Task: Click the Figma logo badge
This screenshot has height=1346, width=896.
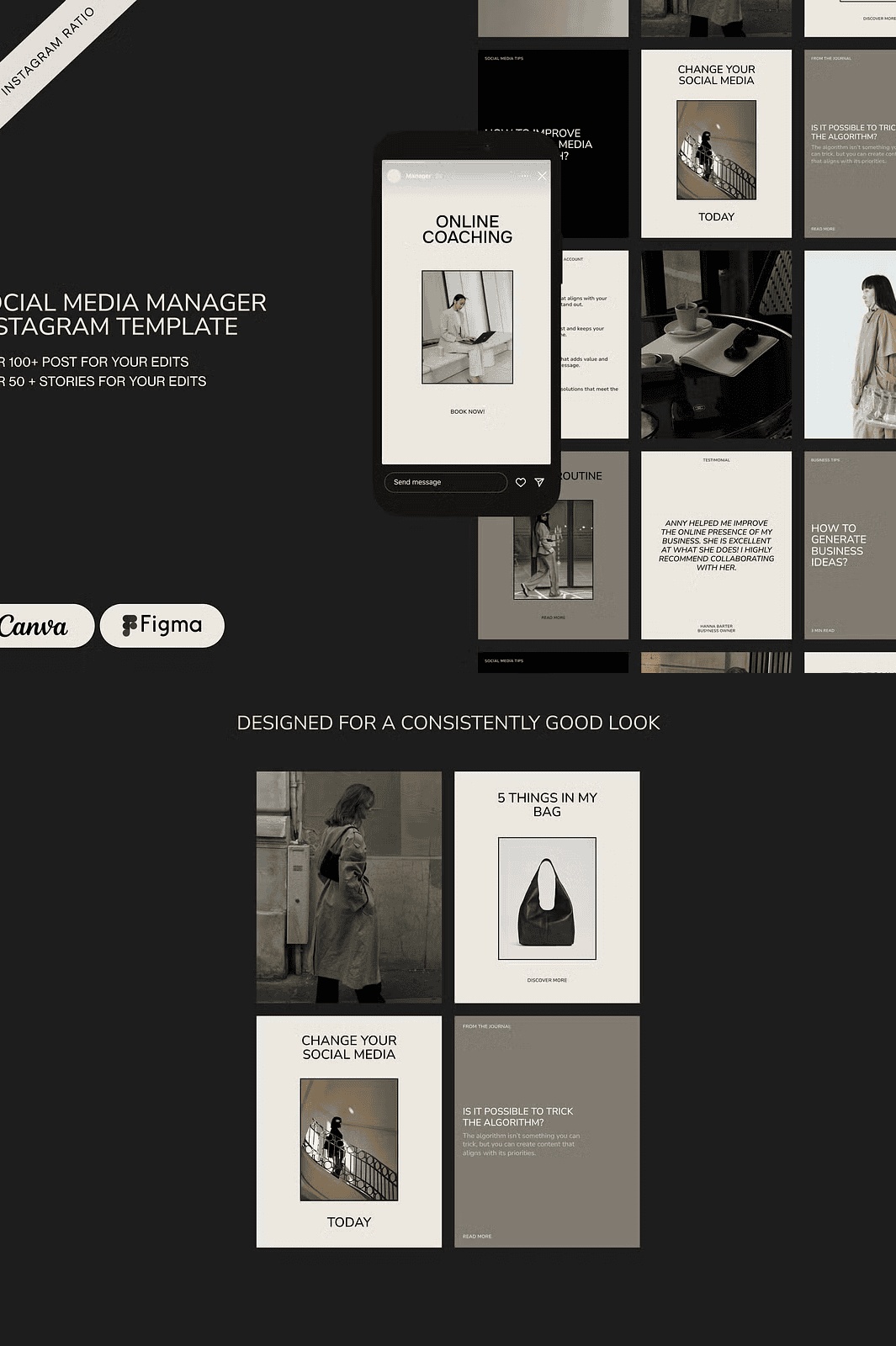Action: pyautogui.click(x=162, y=625)
